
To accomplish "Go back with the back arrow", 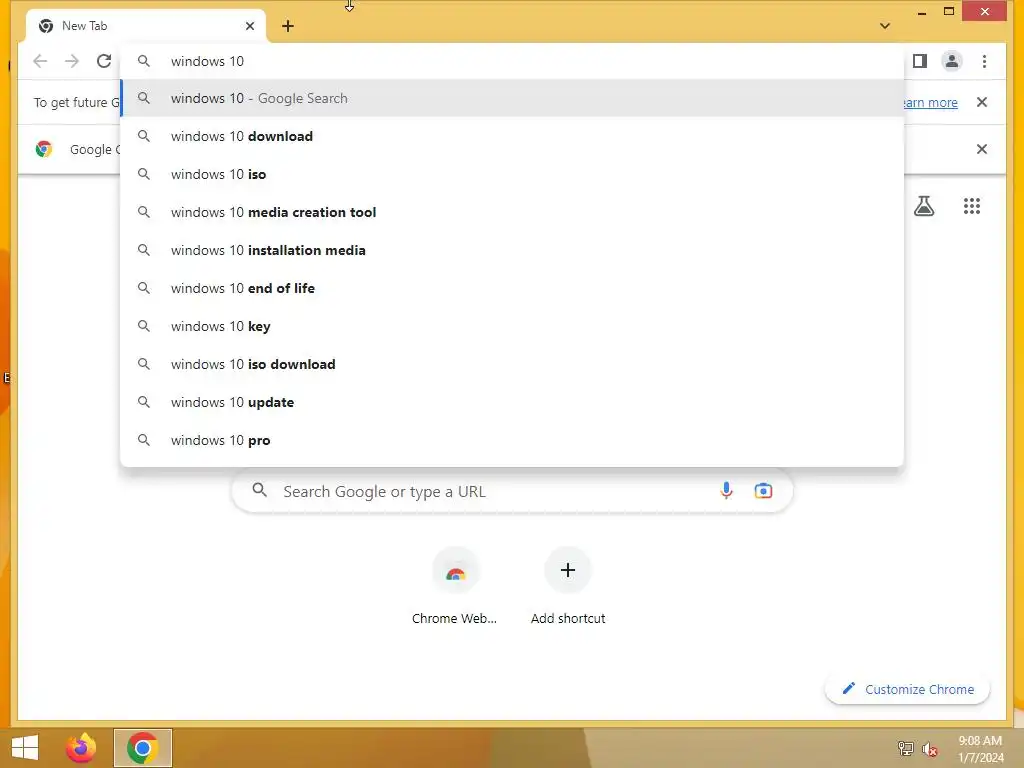I will tap(40, 61).
